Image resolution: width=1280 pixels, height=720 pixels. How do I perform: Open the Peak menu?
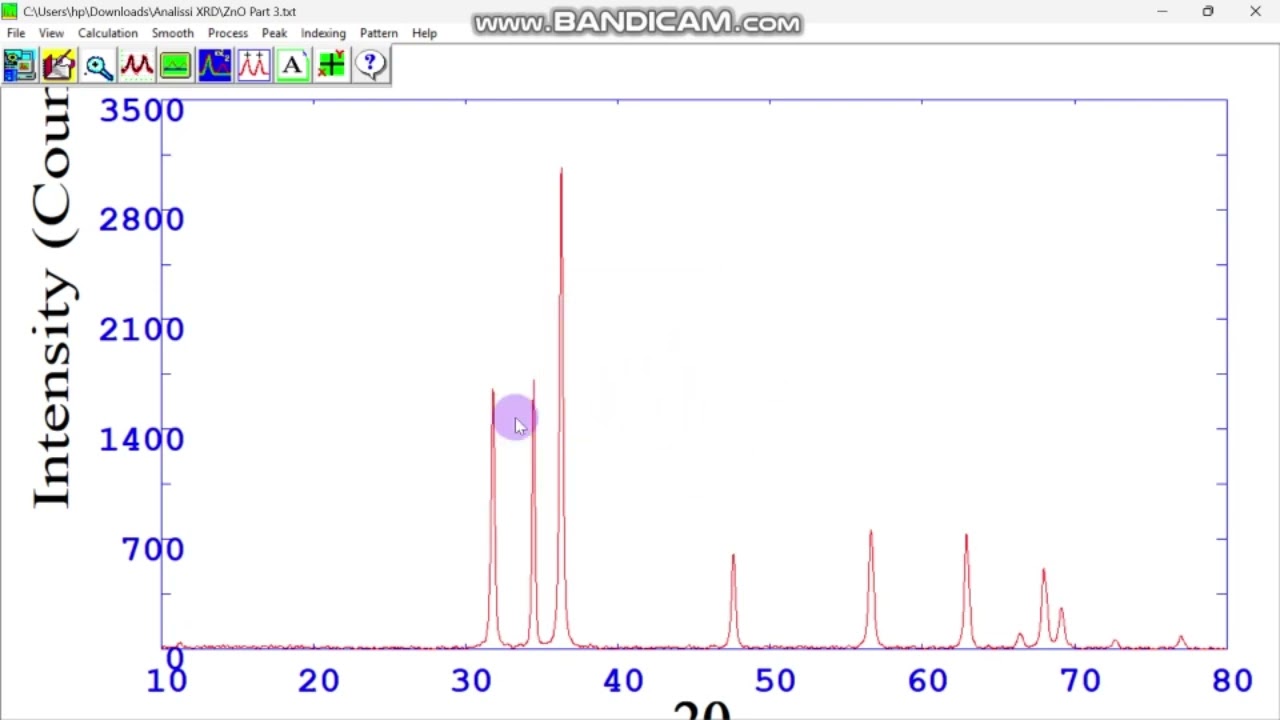[274, 33]
